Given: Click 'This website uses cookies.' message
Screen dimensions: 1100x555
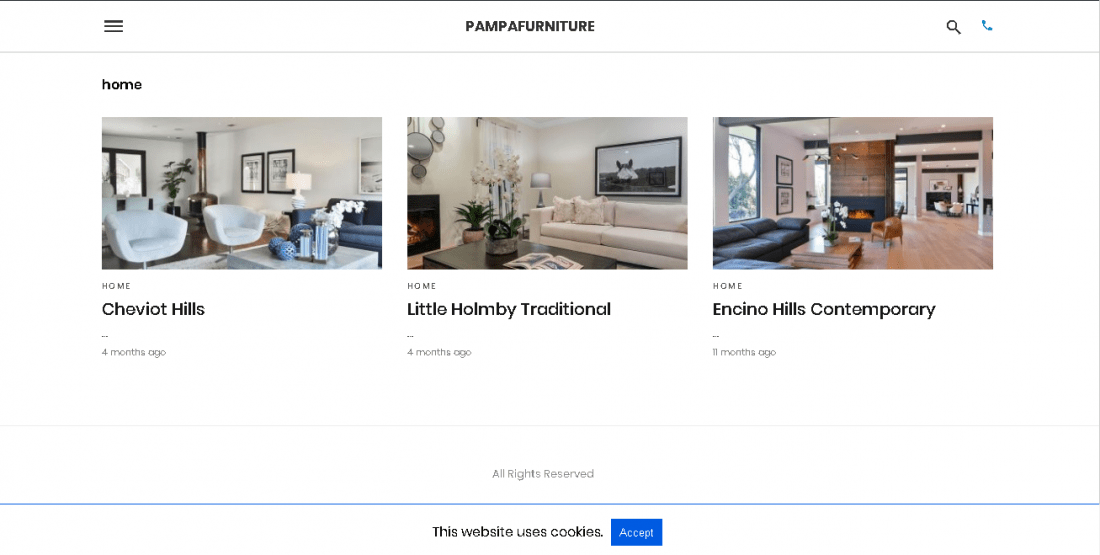Looking at the screenshot, I should [518, 532].
